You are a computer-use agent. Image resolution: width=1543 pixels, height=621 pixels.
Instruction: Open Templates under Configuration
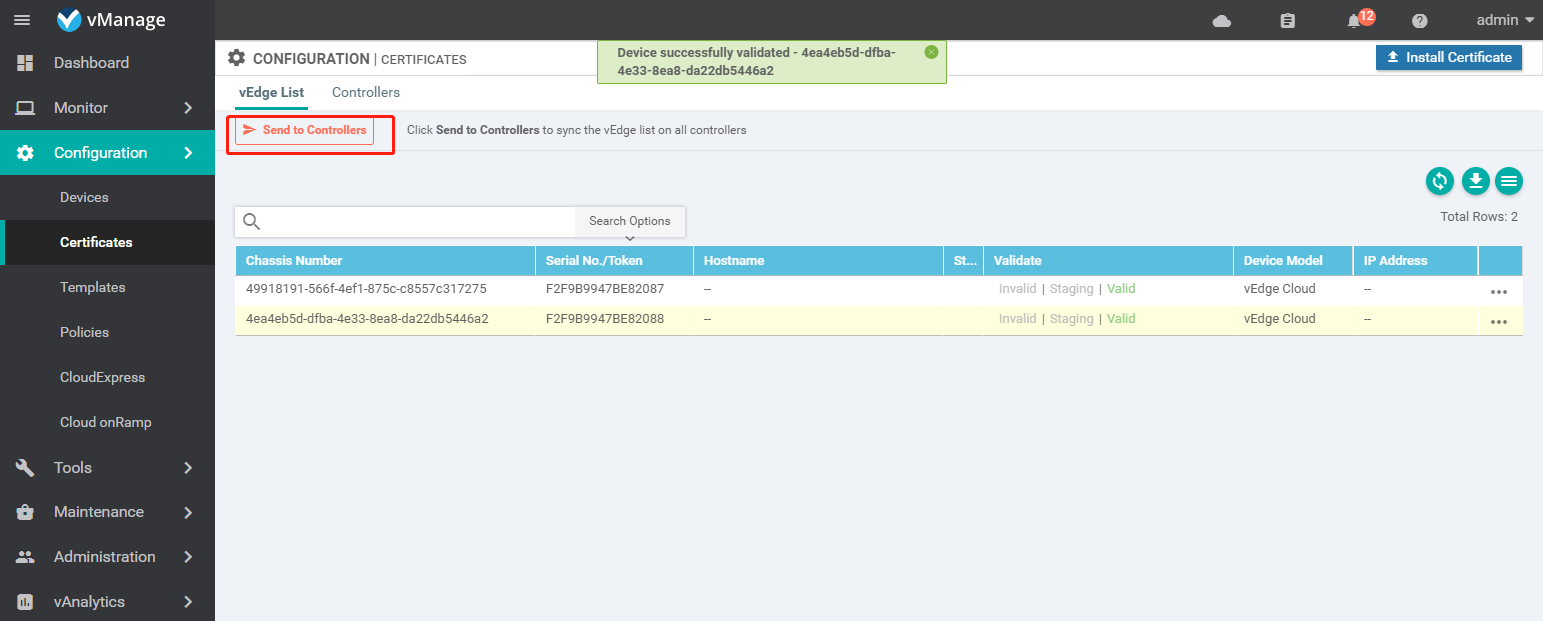pyautogui.click(x=92, y=288)
